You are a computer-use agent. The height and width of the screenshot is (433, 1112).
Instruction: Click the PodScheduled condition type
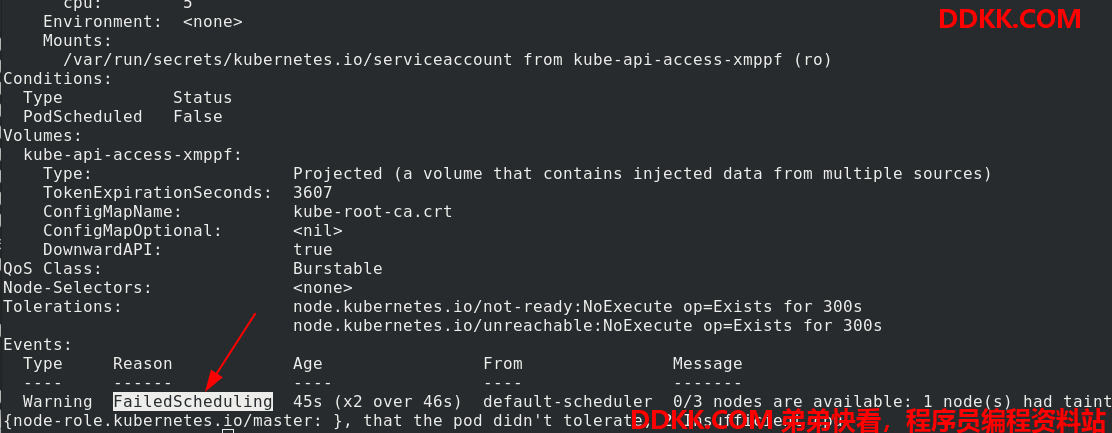[82, 116]
